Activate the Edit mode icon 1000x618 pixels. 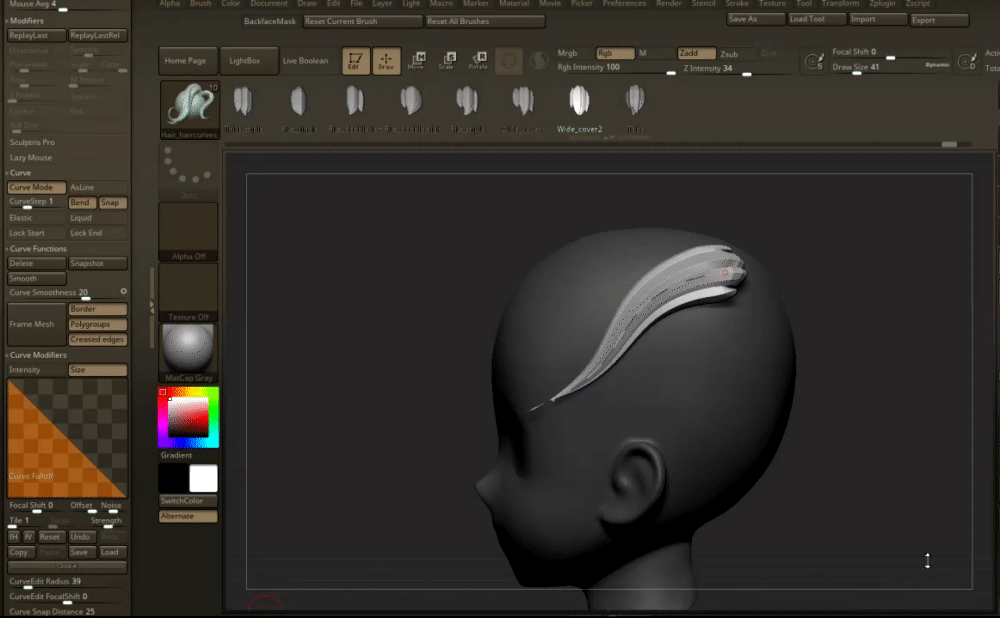(x=355, y=61)
